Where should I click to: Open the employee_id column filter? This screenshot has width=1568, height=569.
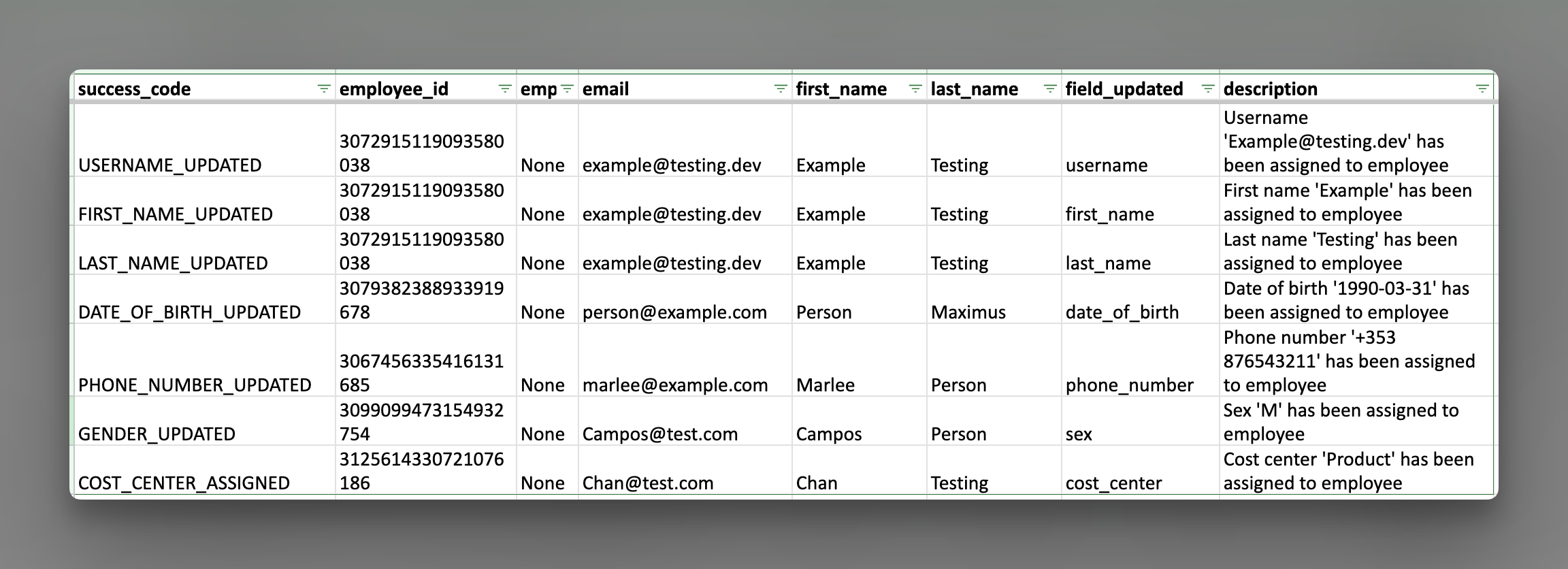(505, 89)
